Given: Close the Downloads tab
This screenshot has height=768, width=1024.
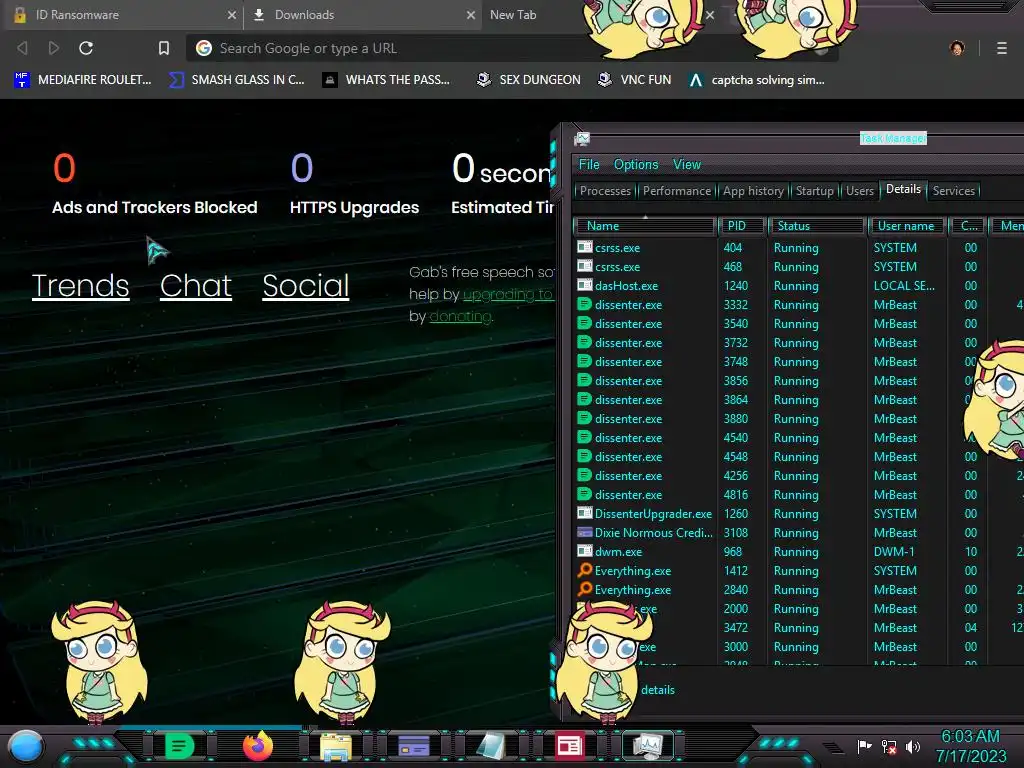Looking at the screenshot, I should (x=471, y=15).
